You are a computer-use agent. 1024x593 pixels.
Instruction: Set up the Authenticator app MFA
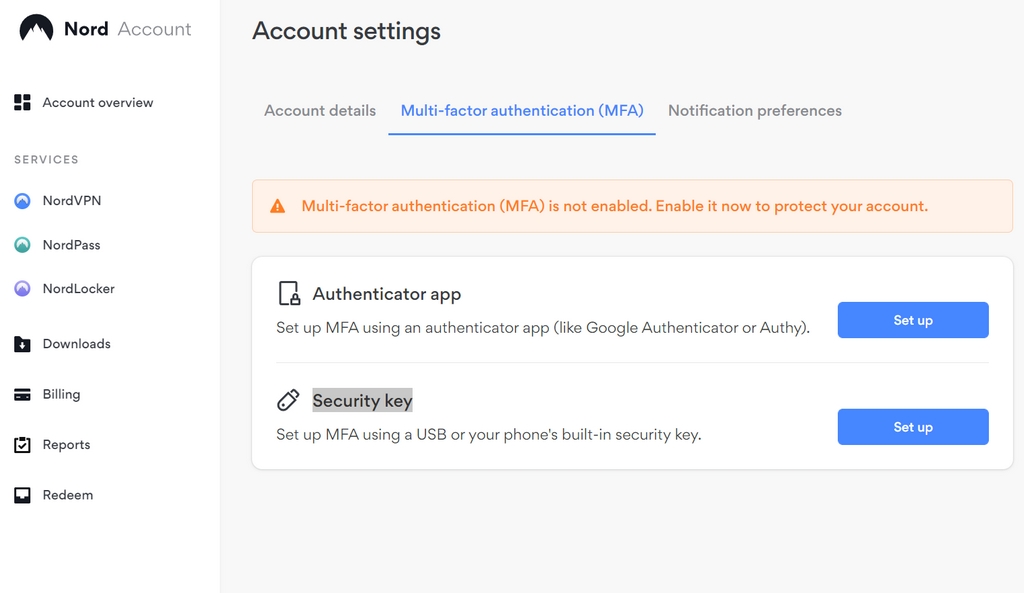913,320
